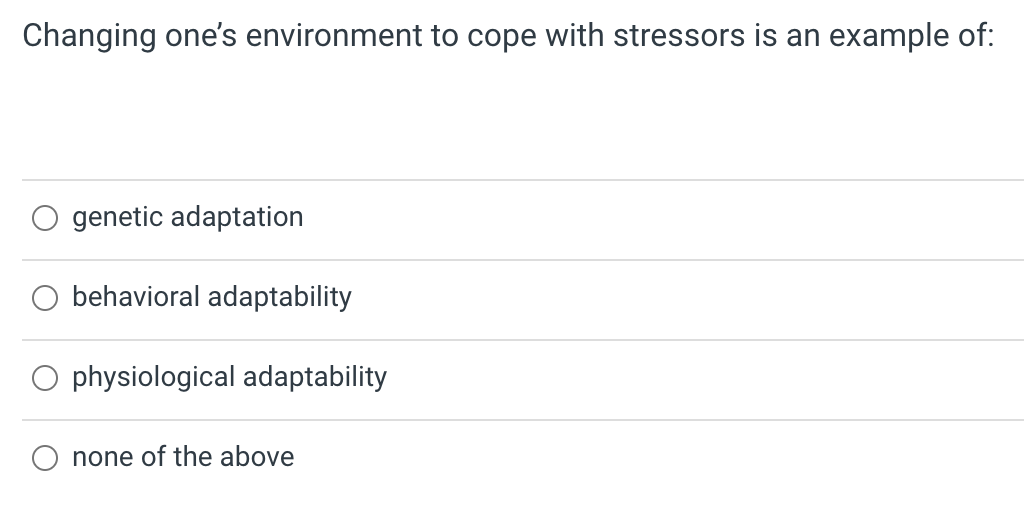Choose the "behavioral adaptability" radio button
Image resolution: width=1024 pixels, height=518 pixels.
(x=44, y=298)
